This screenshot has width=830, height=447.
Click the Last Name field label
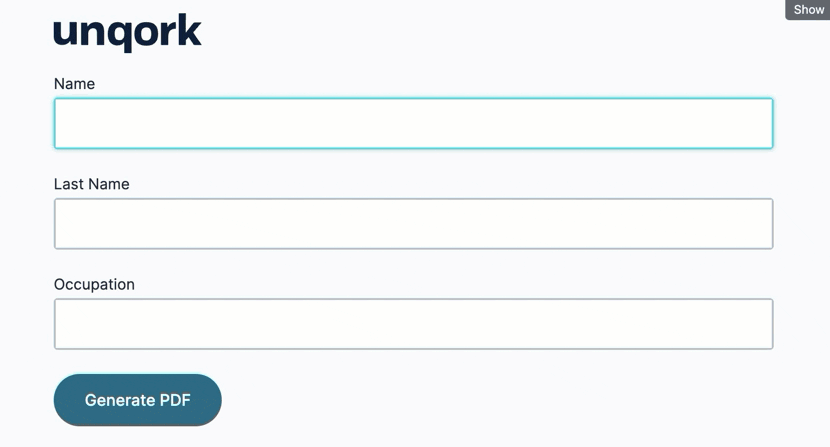pos(92,184)
